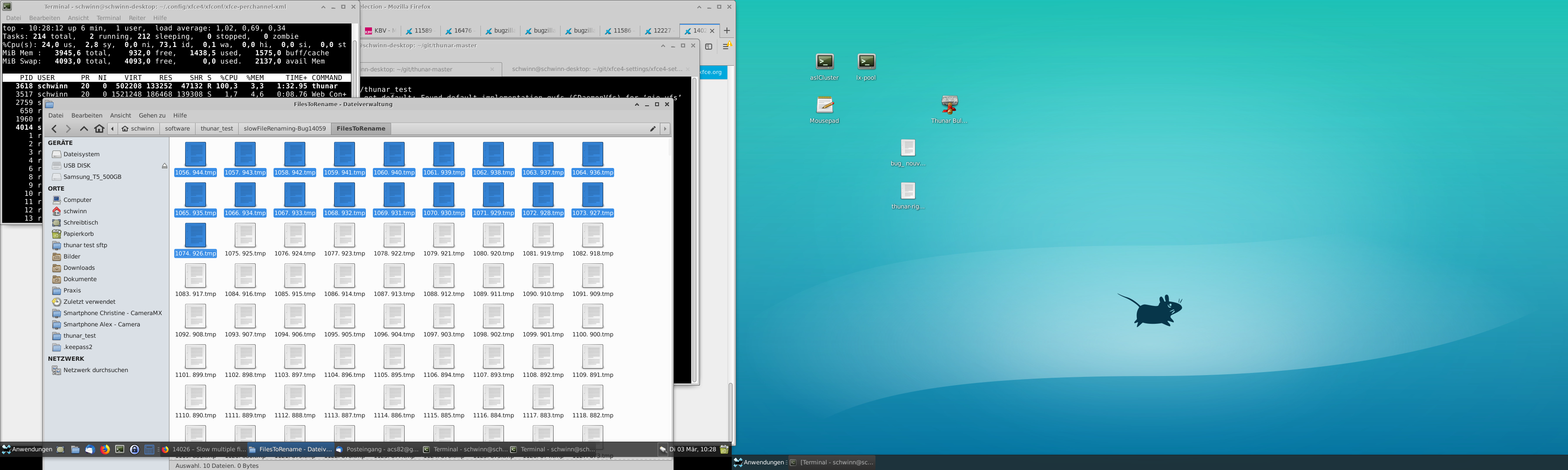The width and height of the screenshot is (1568, 470).
Task: Click the pencil icon to edit path
Action: click(652, 128)
